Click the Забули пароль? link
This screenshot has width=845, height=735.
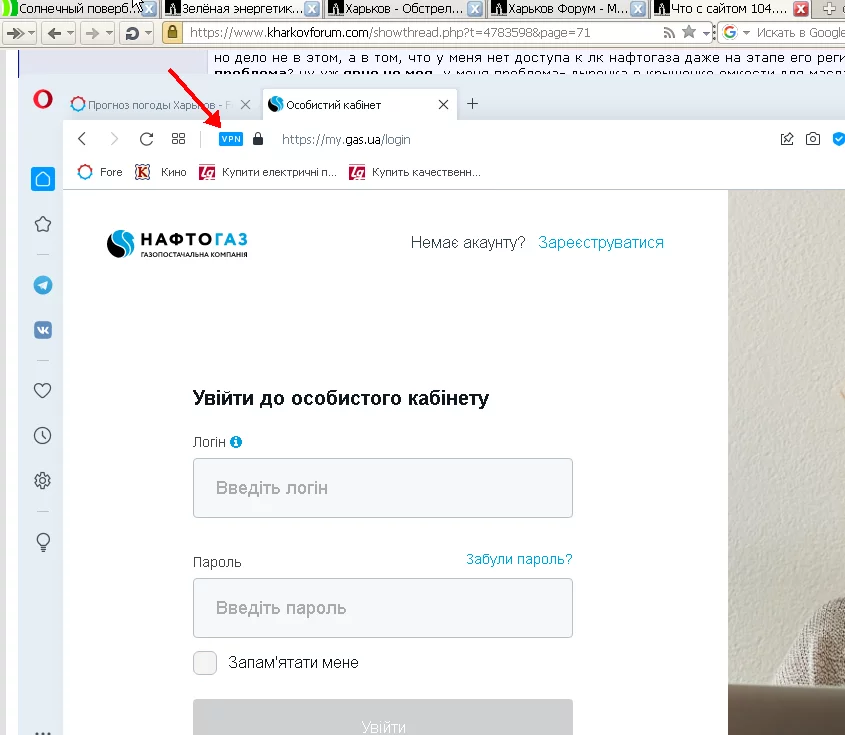pos(519,559)
